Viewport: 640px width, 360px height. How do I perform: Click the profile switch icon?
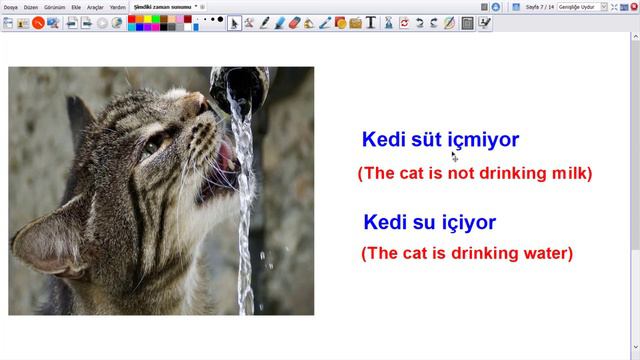(23, 23)
